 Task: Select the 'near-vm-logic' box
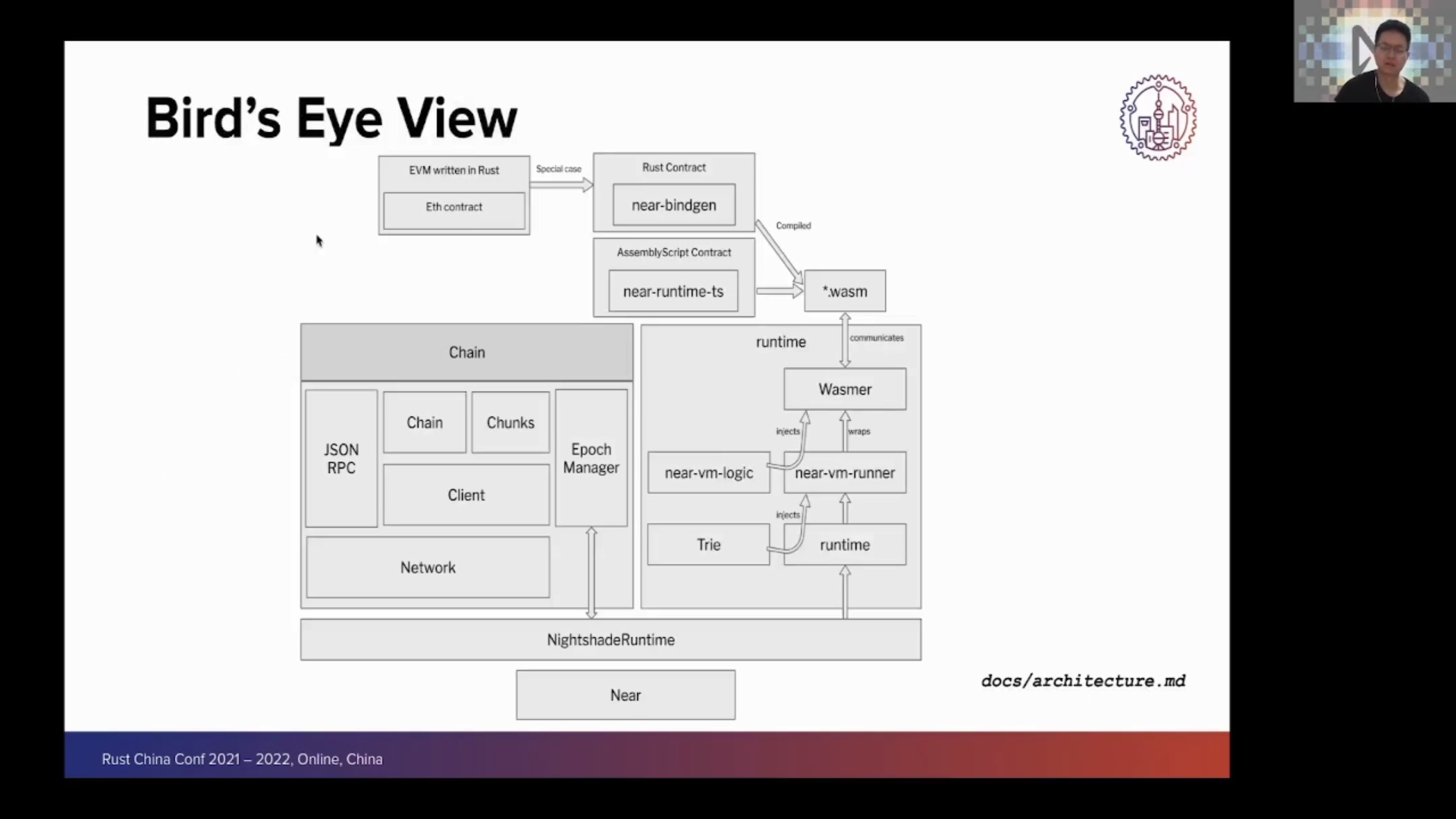point(708,472)
